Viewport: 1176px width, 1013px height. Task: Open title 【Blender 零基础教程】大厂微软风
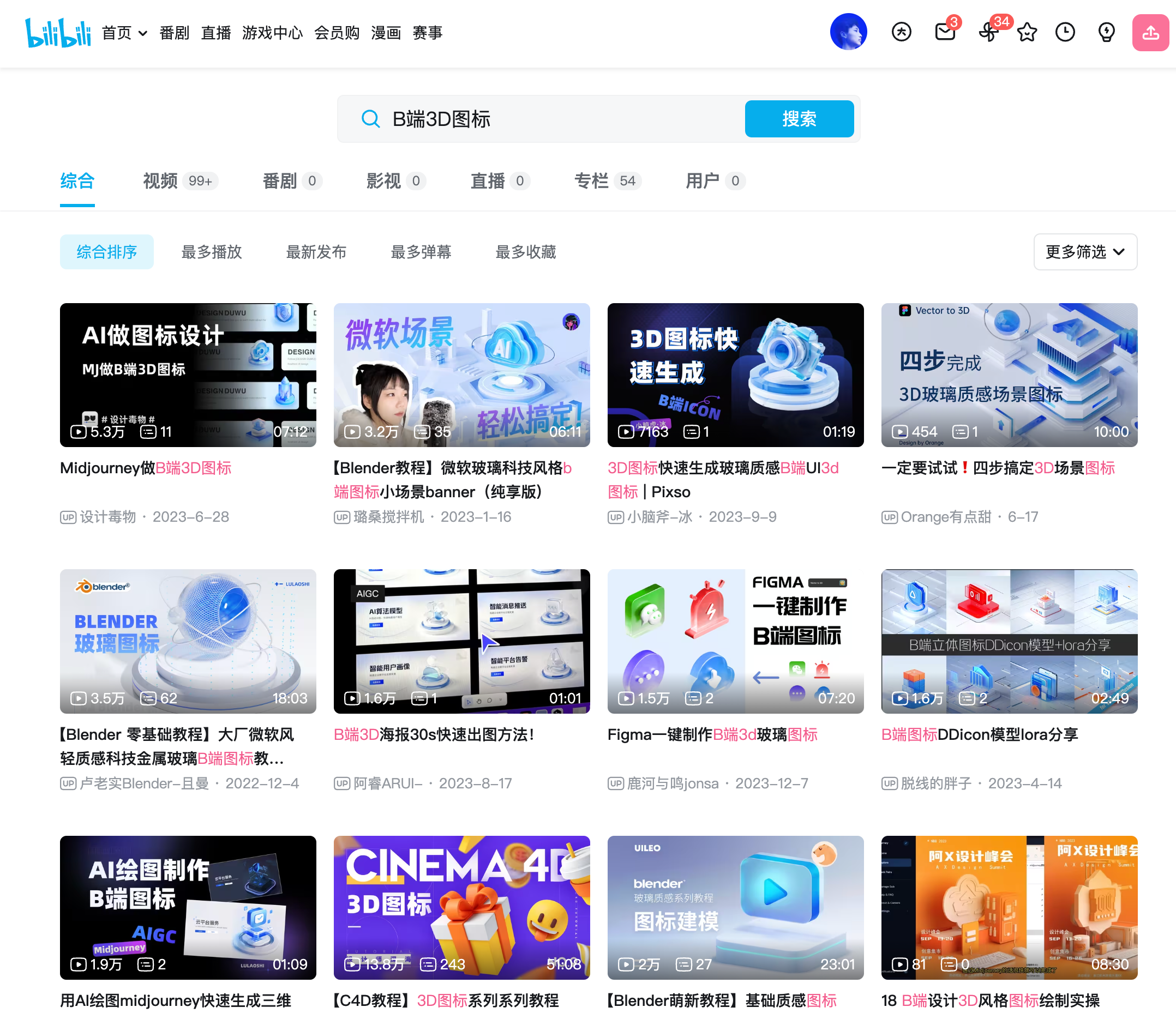(x=177, y=746)
